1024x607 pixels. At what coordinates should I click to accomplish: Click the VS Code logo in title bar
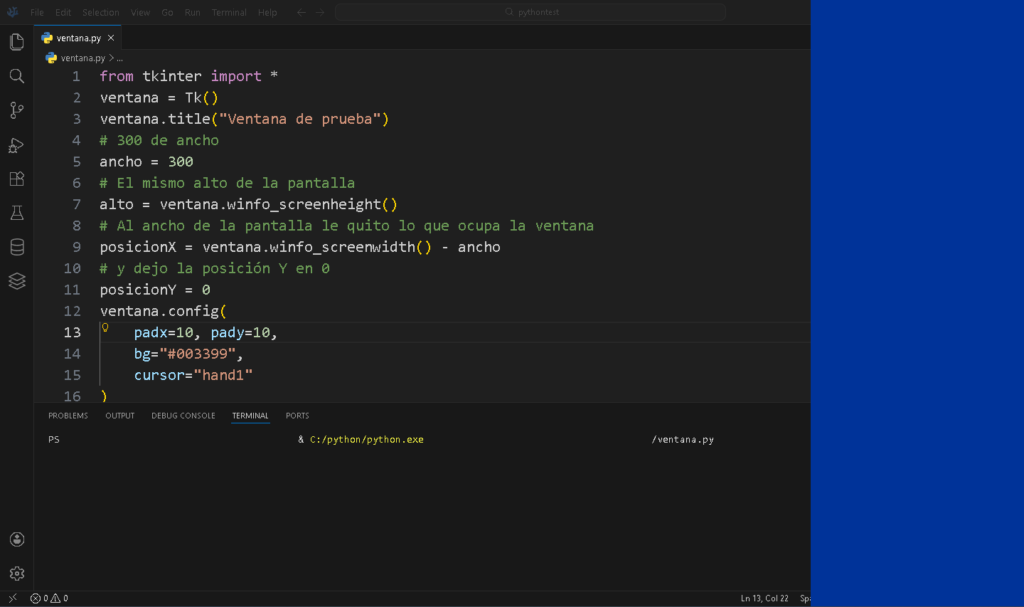tap(12, 12)
